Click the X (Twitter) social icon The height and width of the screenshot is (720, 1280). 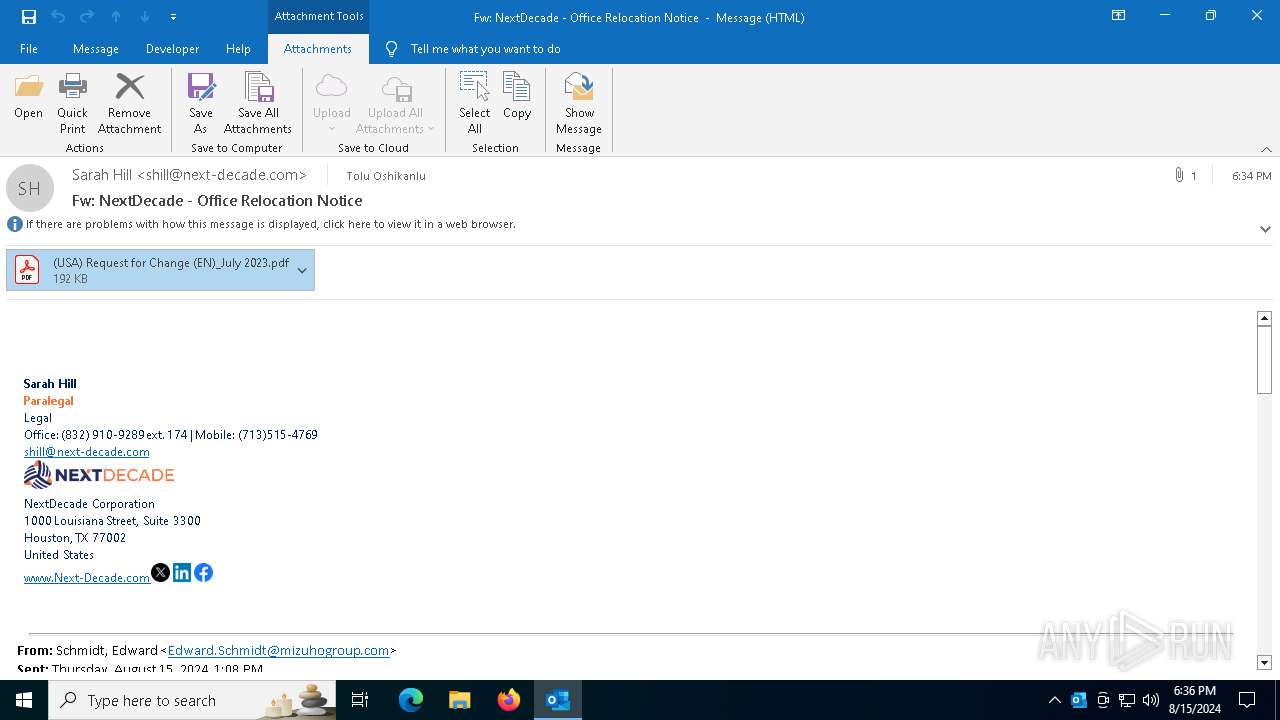click(160, 573)
